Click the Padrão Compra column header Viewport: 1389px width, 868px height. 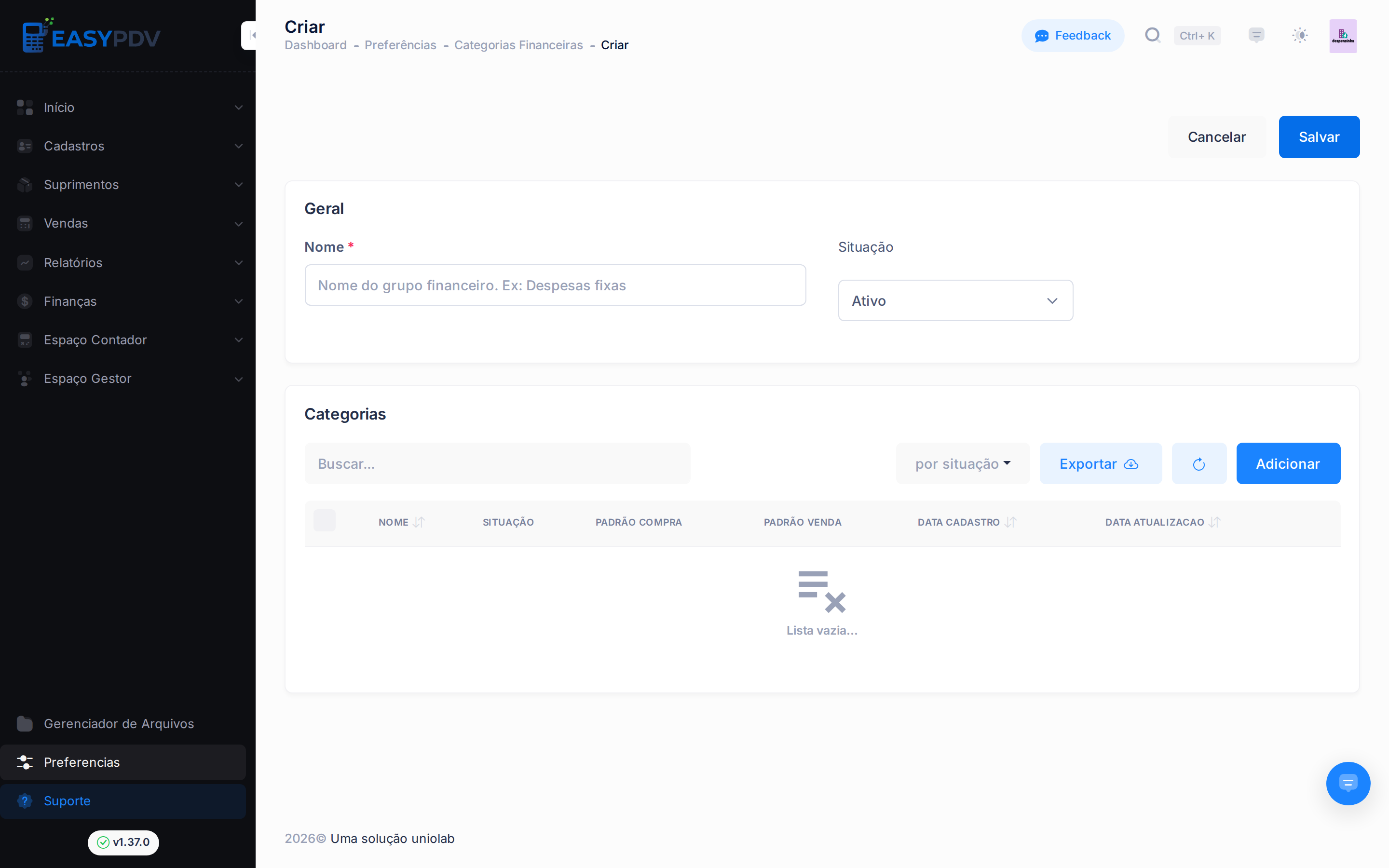tap(638, 522)
